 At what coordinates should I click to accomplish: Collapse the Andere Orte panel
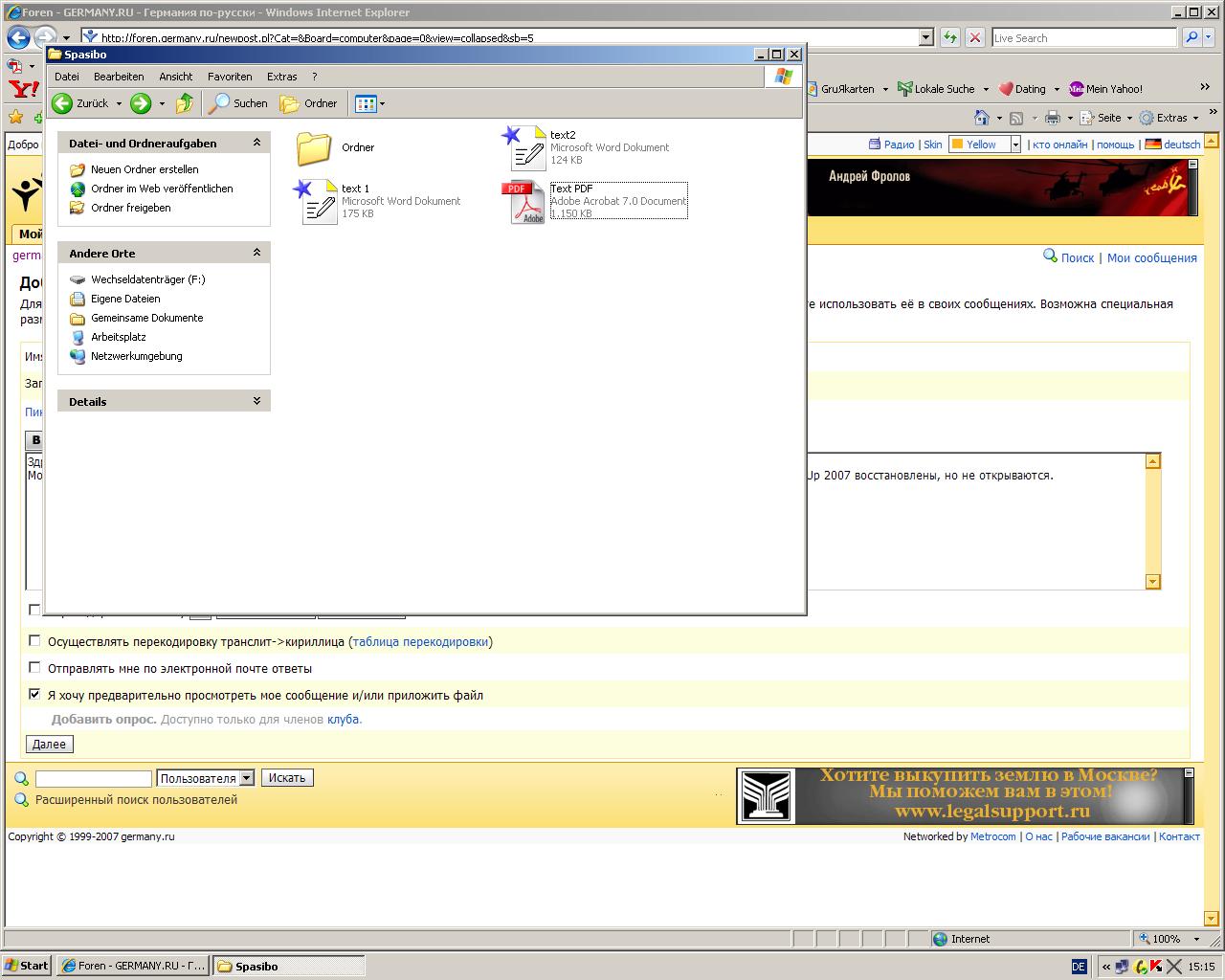tap(256, 253)
